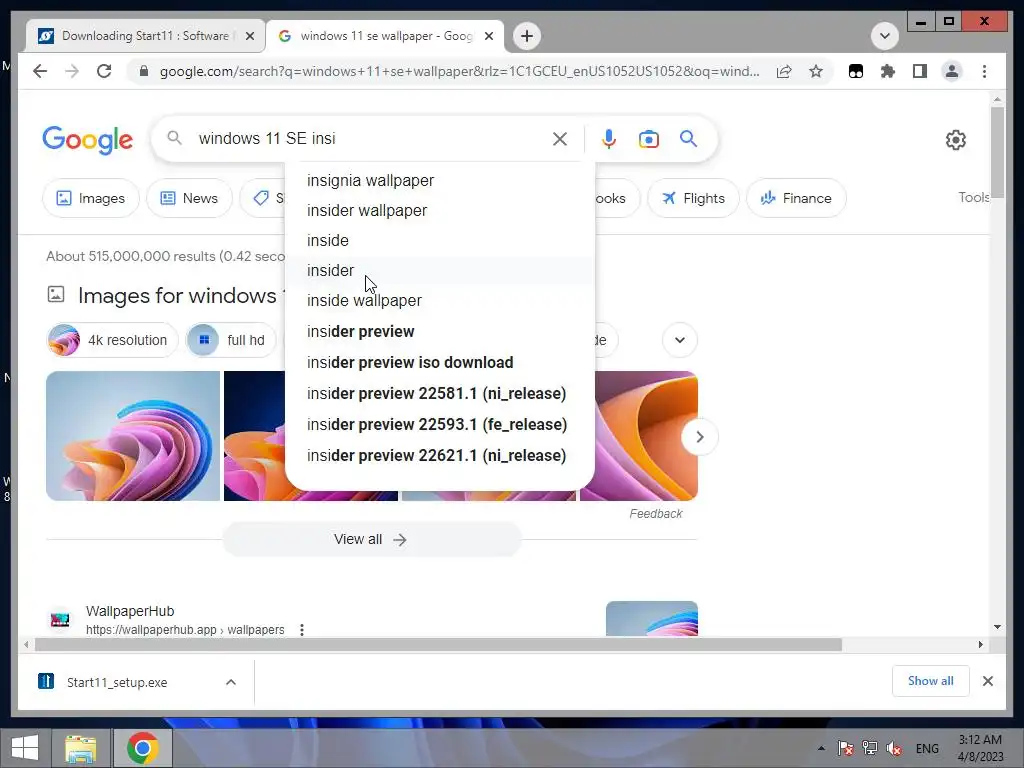
Task: Click the lock site info icon
Action: click(144, 71)
